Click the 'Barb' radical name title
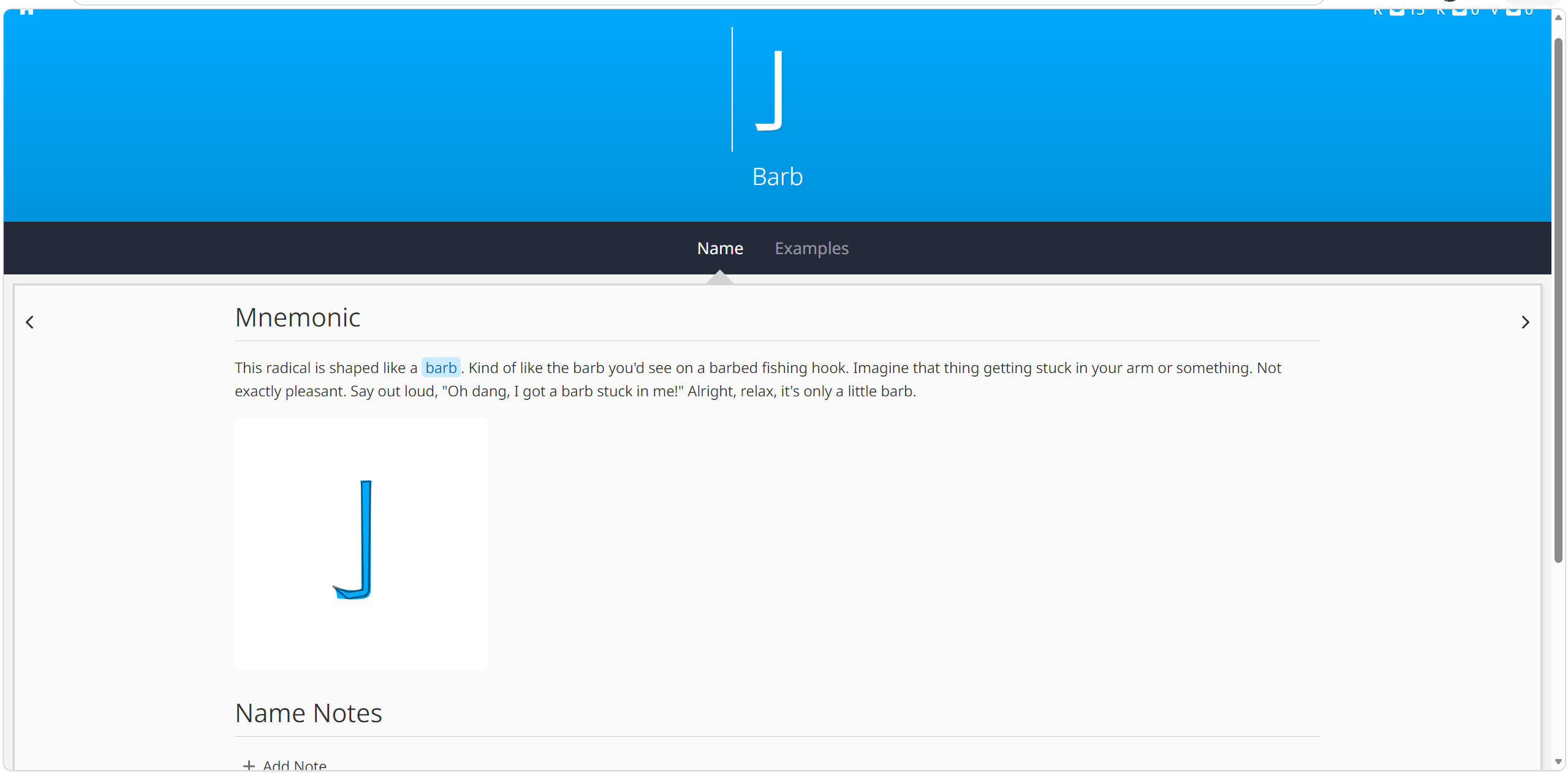The image size is (1568, 773). pyautogui.click(x=777, y=177)
